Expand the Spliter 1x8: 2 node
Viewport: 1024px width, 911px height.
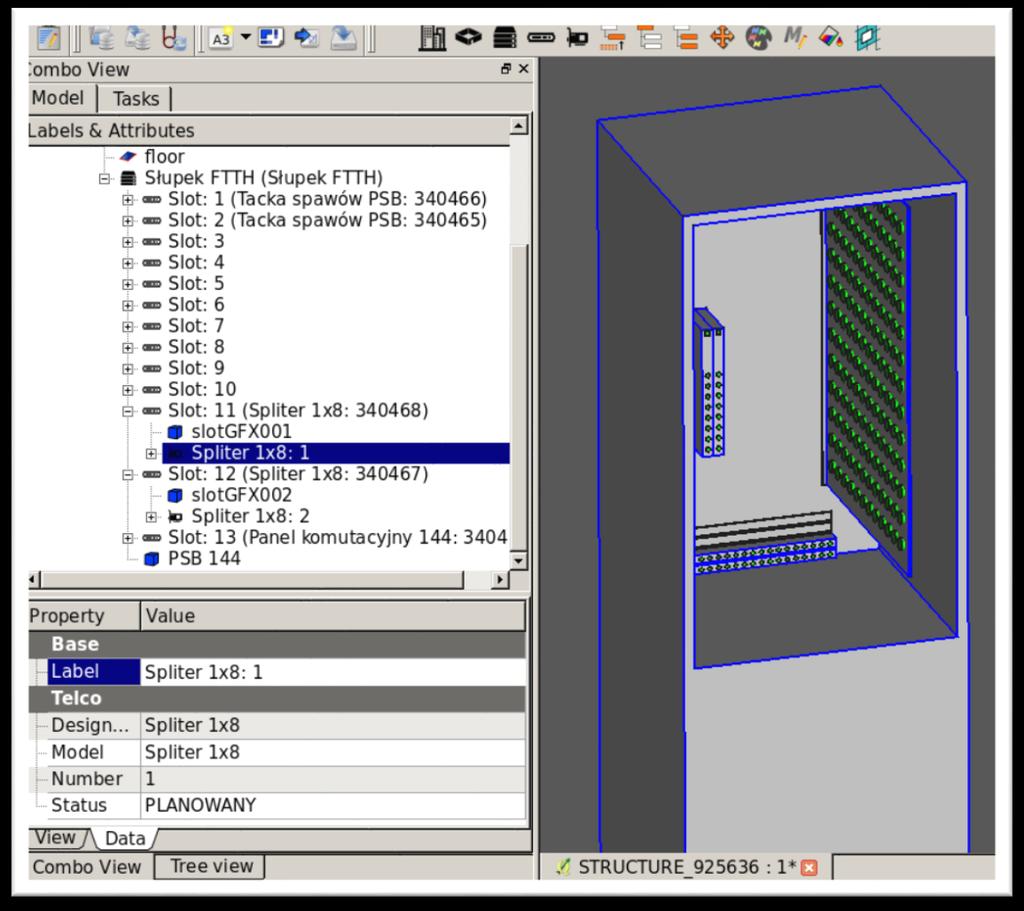pyautogui.click(x=152, y=517)
